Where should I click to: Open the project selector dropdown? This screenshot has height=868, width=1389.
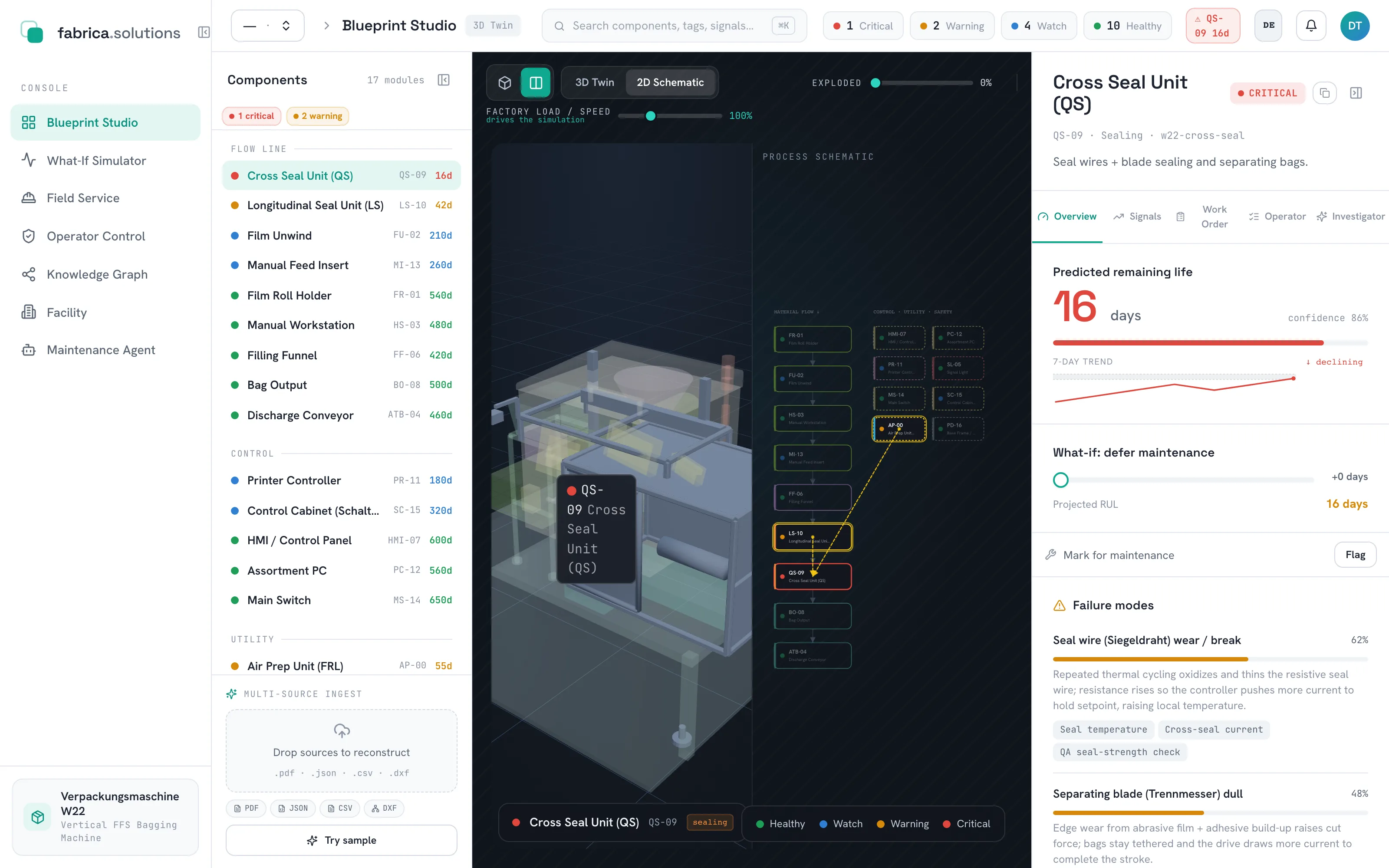pos(267,26)
